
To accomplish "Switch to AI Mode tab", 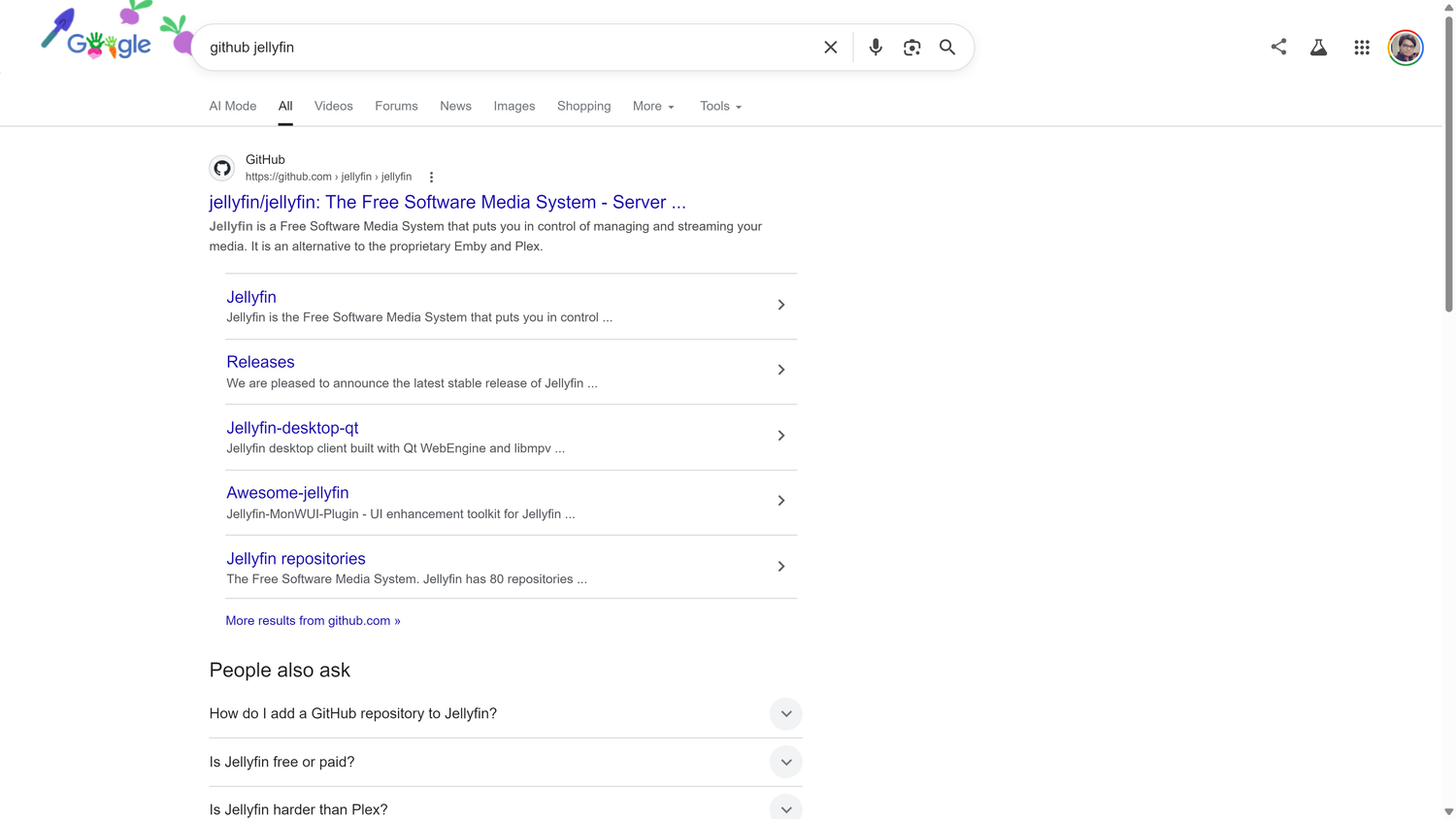I will point(233,106).
